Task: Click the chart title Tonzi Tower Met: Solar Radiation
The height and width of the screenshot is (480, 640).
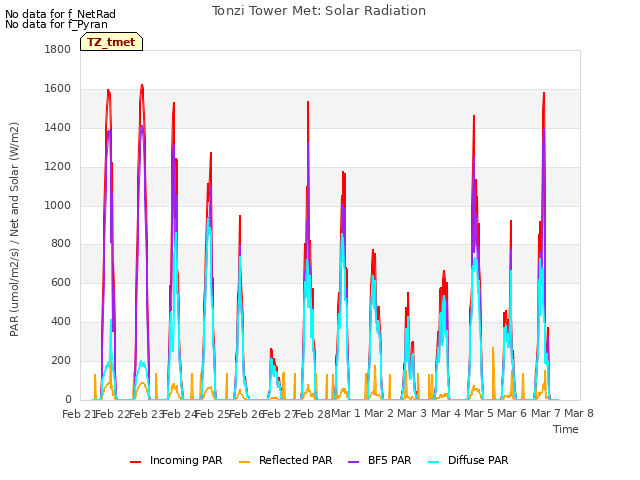Action: (319, 11)
